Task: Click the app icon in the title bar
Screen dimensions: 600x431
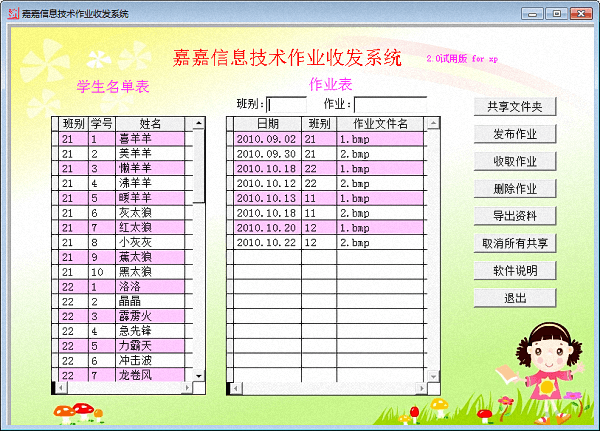Action: [x=12, y=12]
